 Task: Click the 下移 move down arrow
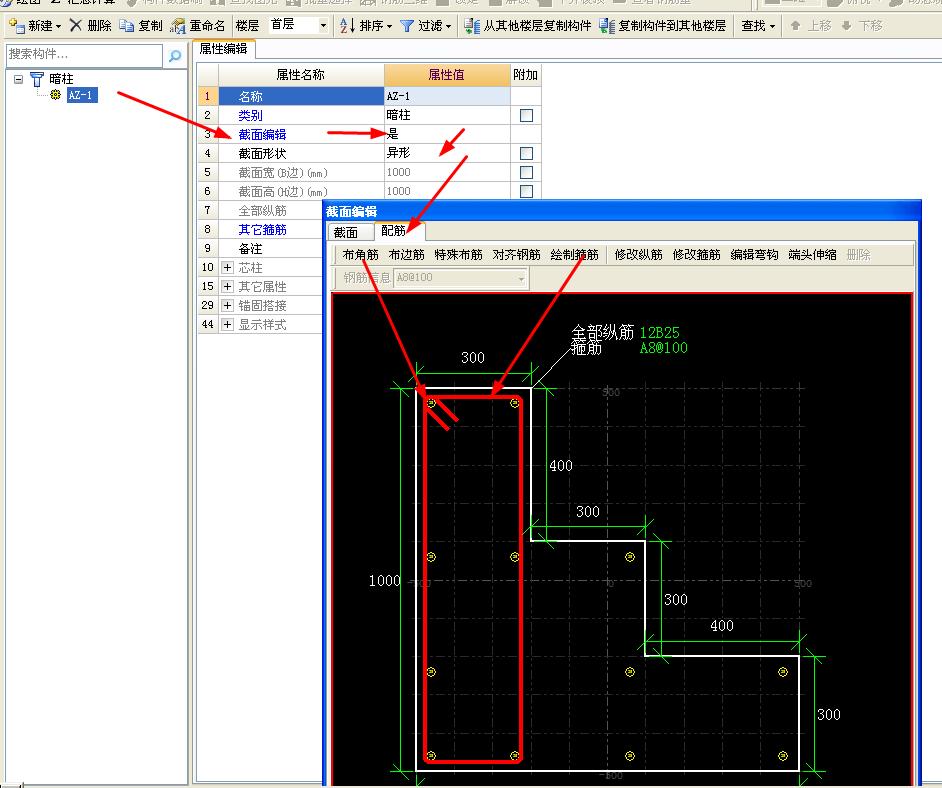click(x=846, y=26)
